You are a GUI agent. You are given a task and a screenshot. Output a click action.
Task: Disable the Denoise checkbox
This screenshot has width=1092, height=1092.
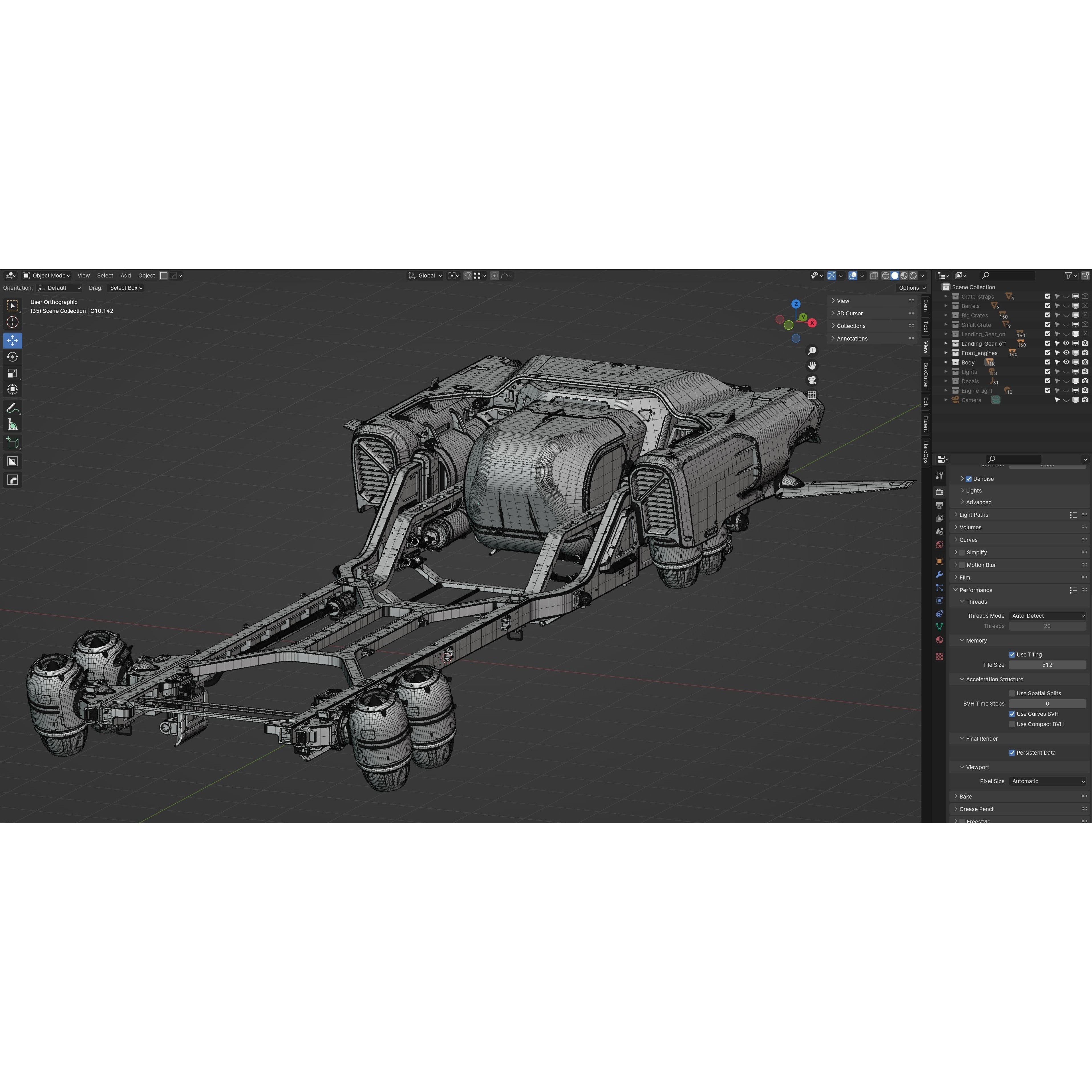pos(969,479)
